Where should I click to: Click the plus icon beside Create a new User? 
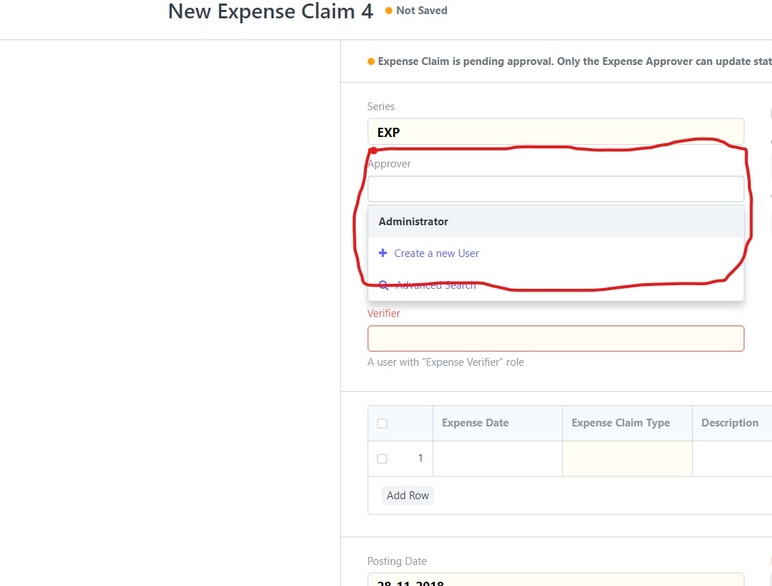[x=383, y=253]
